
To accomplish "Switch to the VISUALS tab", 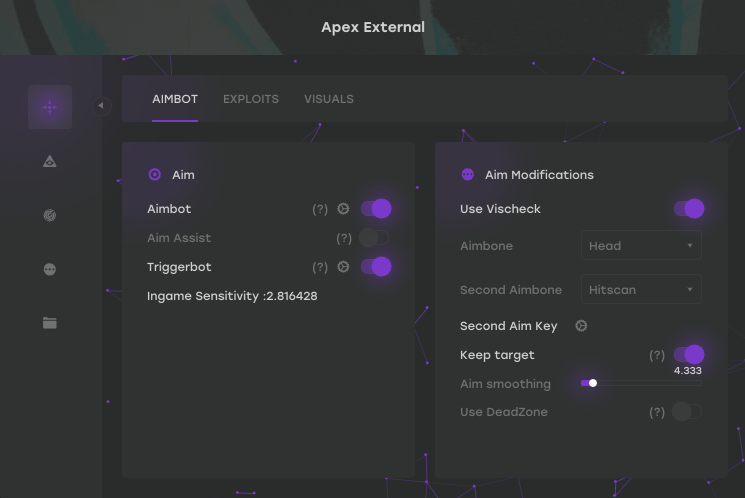I will click(x=329, y=99).
